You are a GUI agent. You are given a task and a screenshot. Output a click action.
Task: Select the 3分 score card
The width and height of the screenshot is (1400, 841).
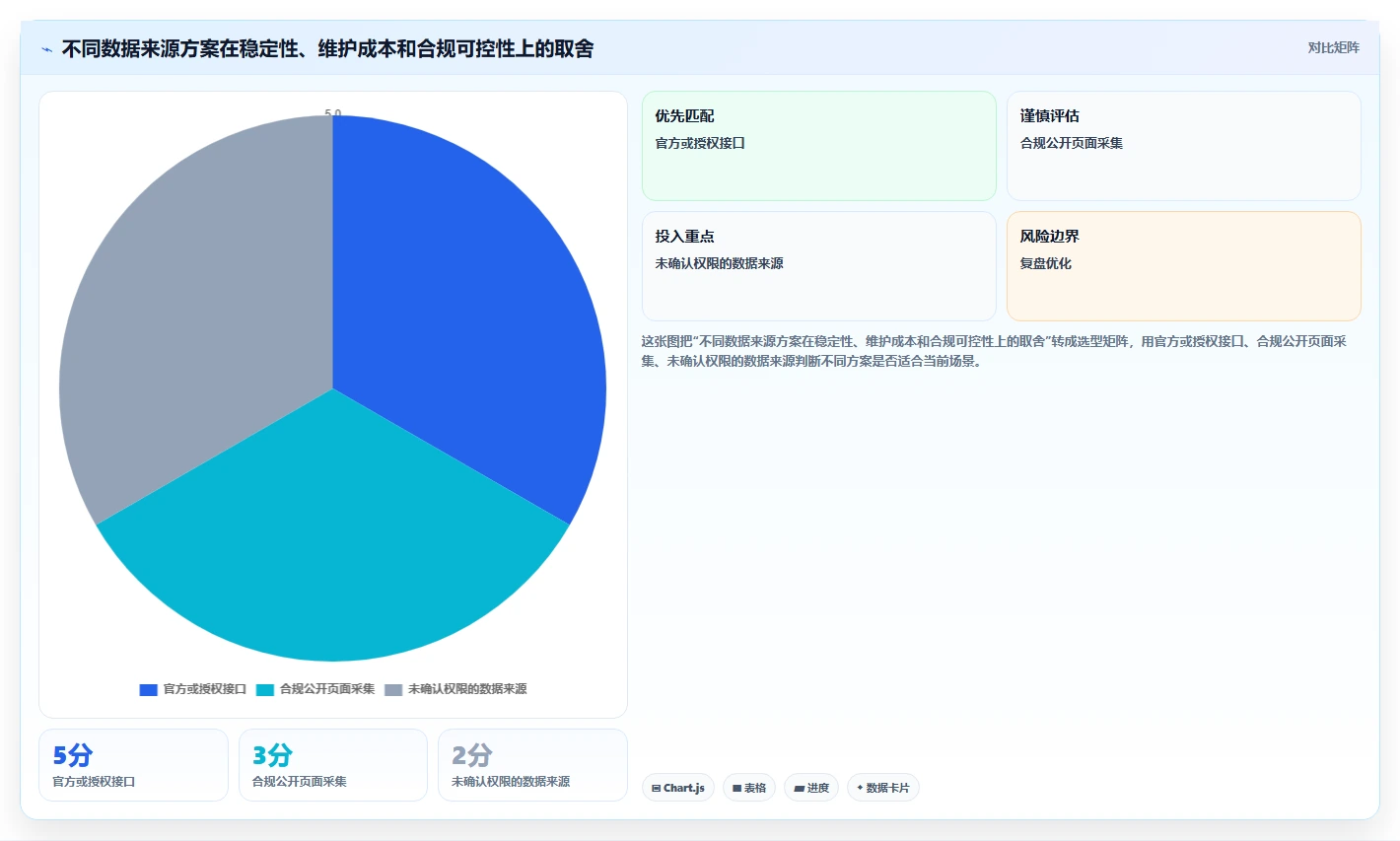click(x=333, y=765)
